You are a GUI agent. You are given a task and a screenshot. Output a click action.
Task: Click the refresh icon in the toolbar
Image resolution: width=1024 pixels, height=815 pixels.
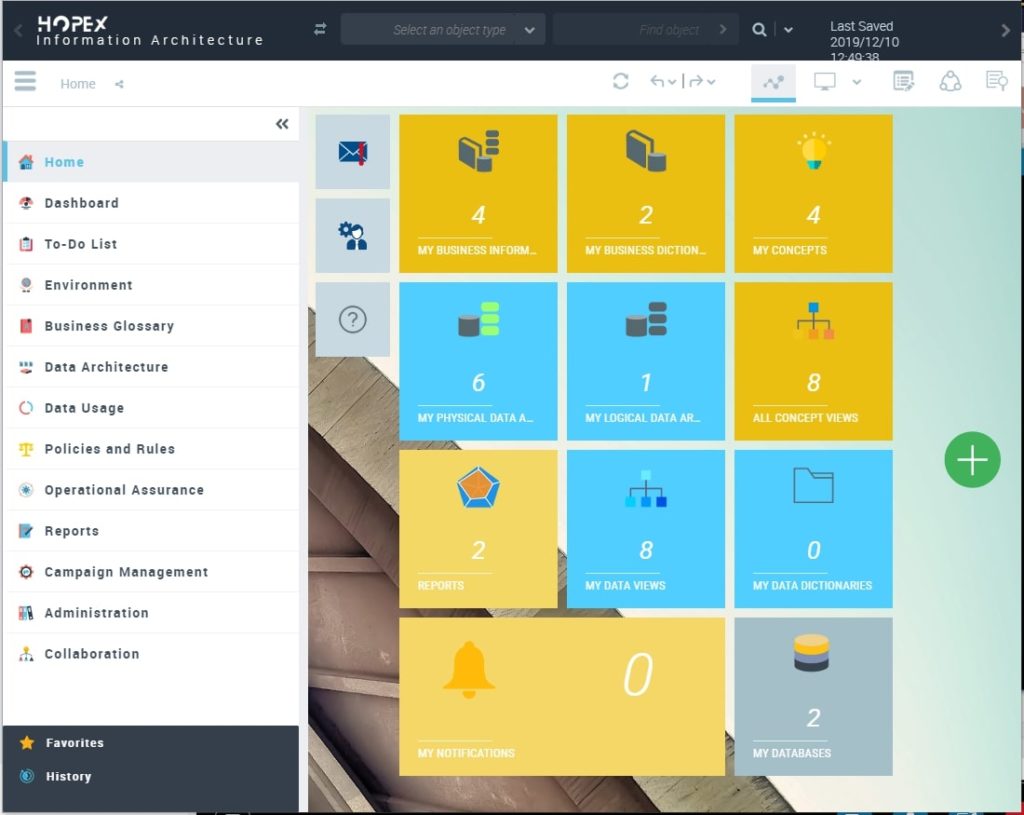pyautogui.click(x=620, y=82)
